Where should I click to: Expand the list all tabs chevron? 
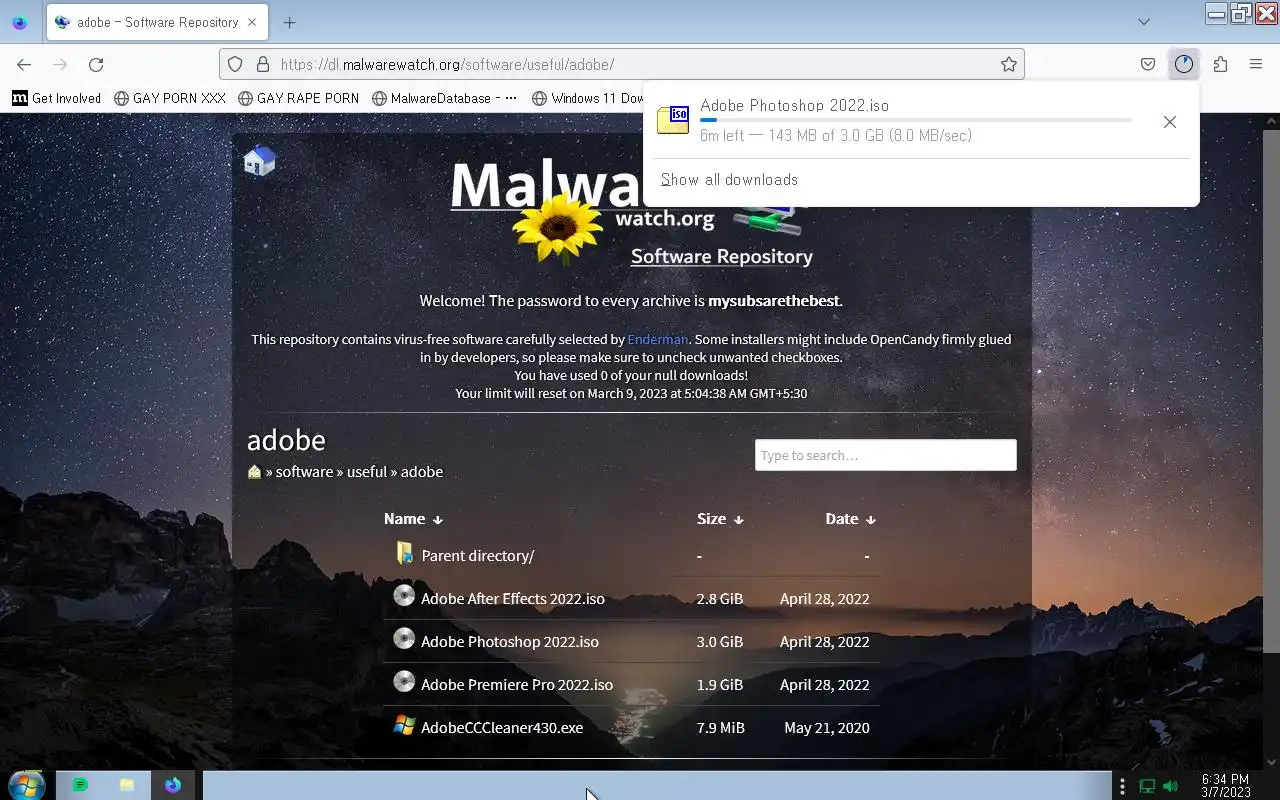[1144, 22]
